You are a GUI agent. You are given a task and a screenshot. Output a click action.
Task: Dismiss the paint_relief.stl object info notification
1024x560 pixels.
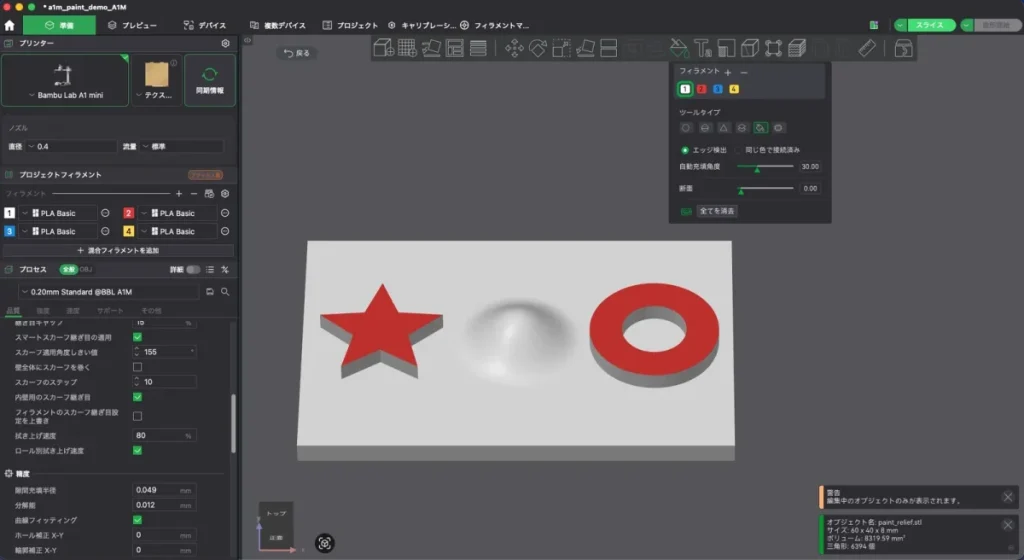[x=1008, y=525]
